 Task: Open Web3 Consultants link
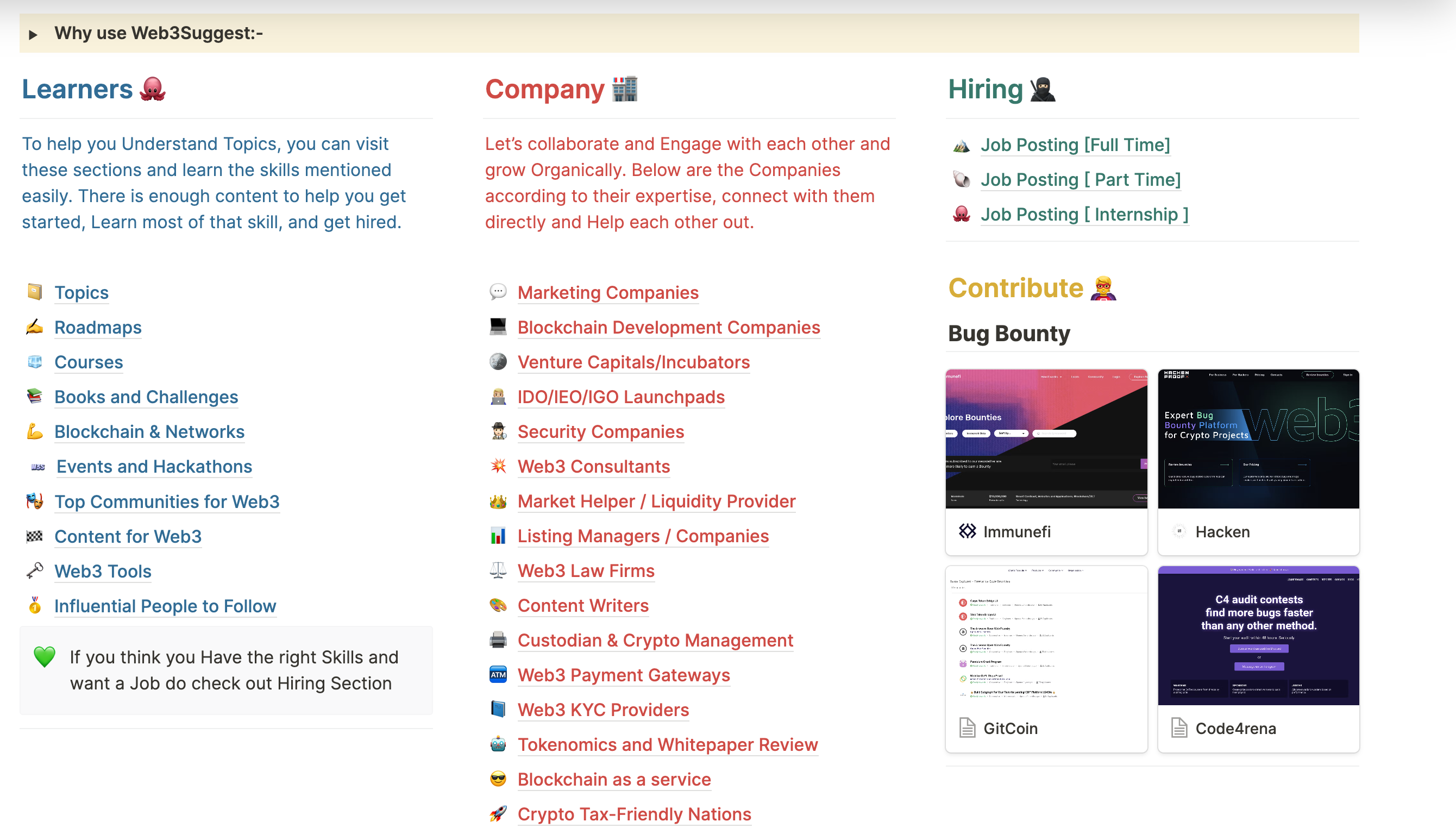594,466
